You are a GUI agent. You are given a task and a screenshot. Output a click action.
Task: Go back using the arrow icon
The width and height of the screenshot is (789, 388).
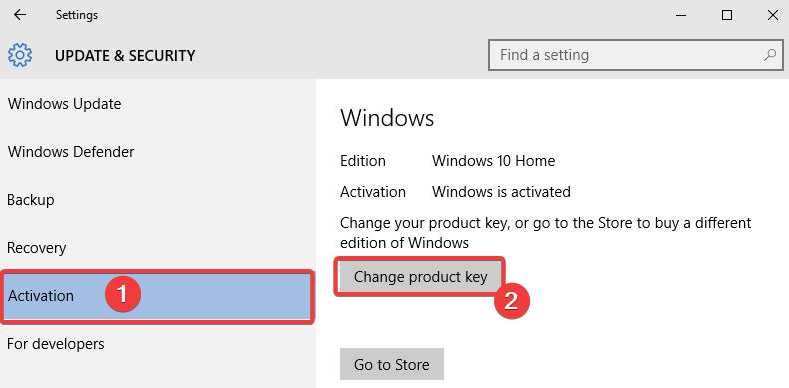[20, 15]
